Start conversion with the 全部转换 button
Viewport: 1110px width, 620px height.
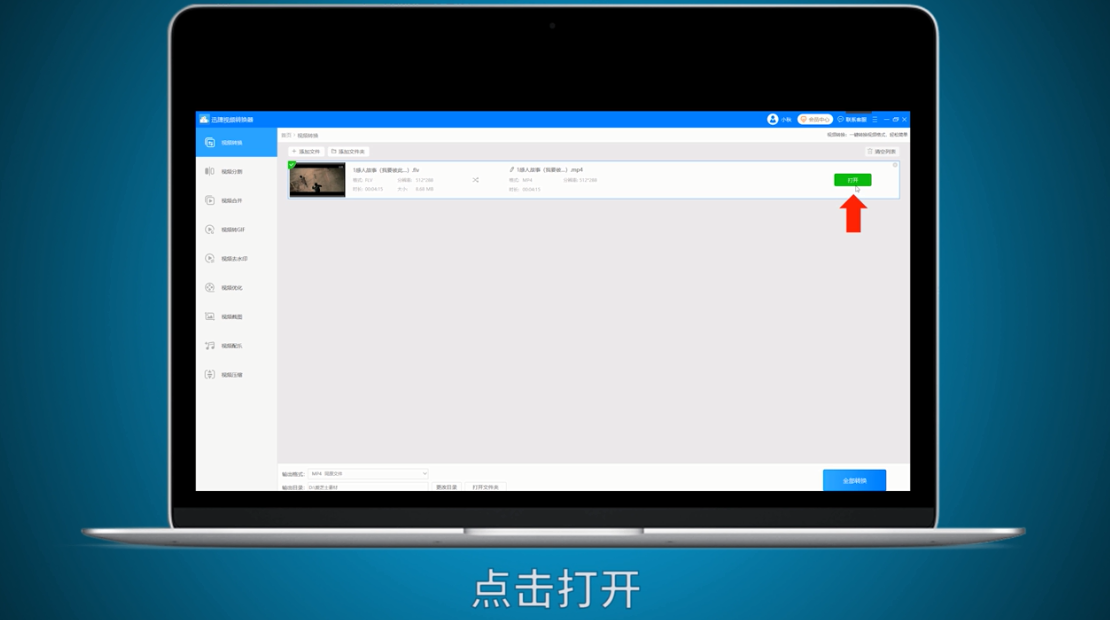pos(856,480)
